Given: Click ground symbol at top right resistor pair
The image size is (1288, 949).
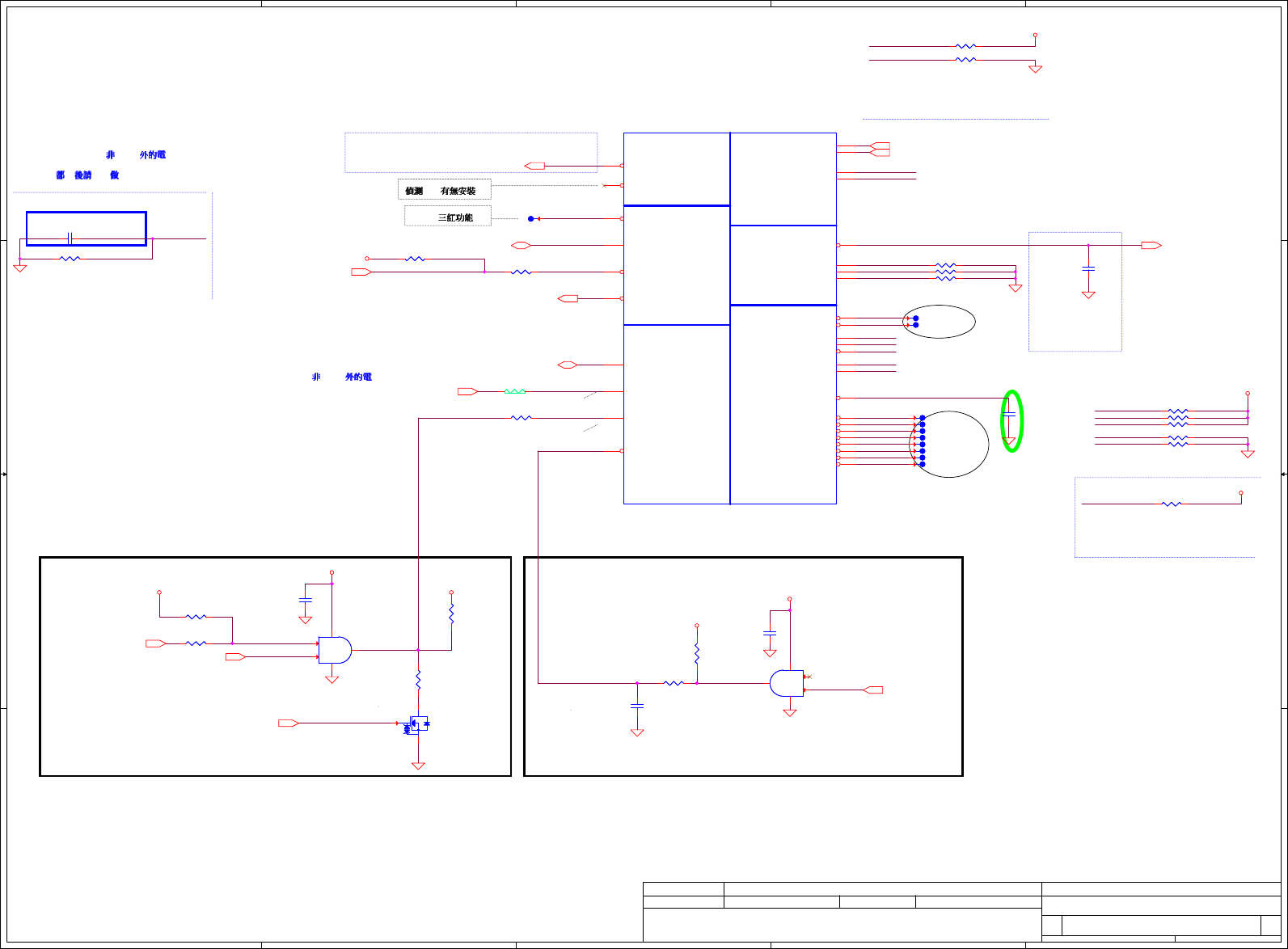Looking at the screenshot, I should tap(1035, 69).
